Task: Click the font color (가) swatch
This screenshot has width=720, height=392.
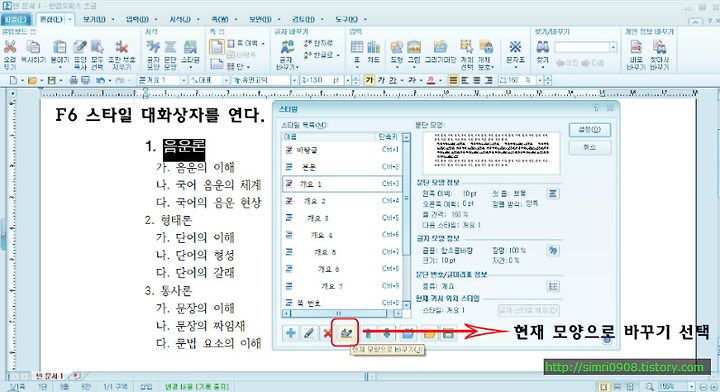Action: (x=431, y=80)
